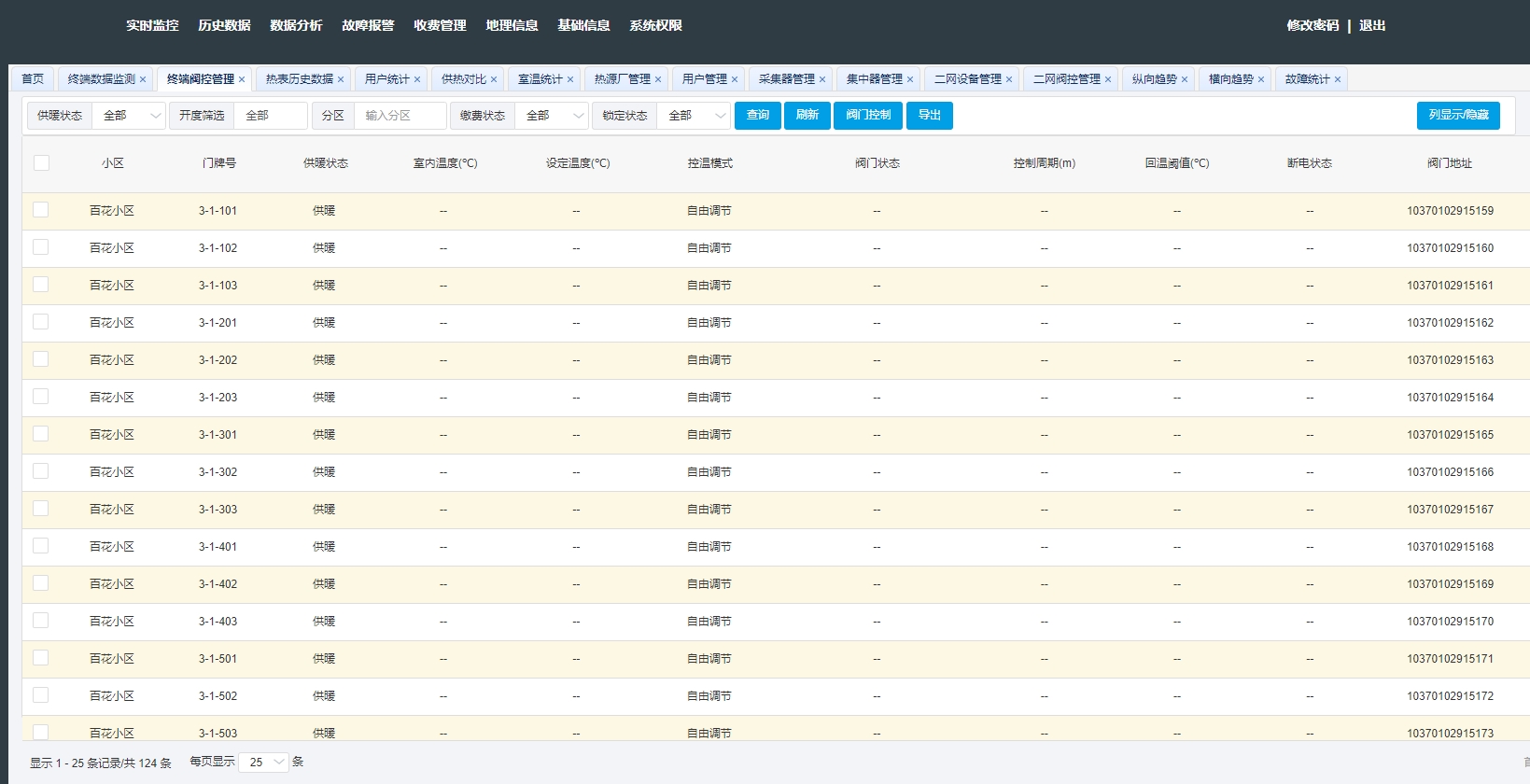Image resolution: width=1530 pixels, height=784 pixels.
Task: Check the row checkbox for 3-1-202
Action: click(41, 359)
